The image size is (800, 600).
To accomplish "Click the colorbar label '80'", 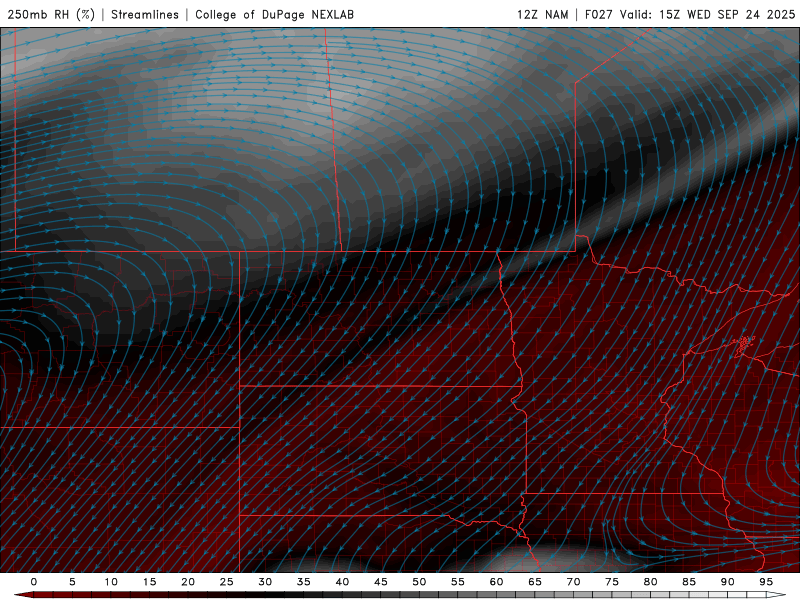I will [x=650, y=582].
